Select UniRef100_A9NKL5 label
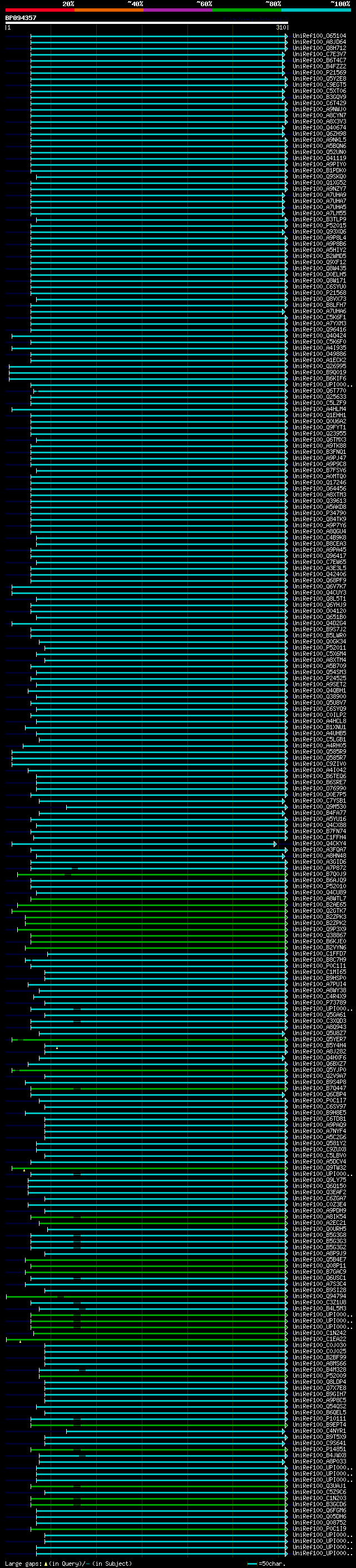356x1568 pixels. (319, 140)
